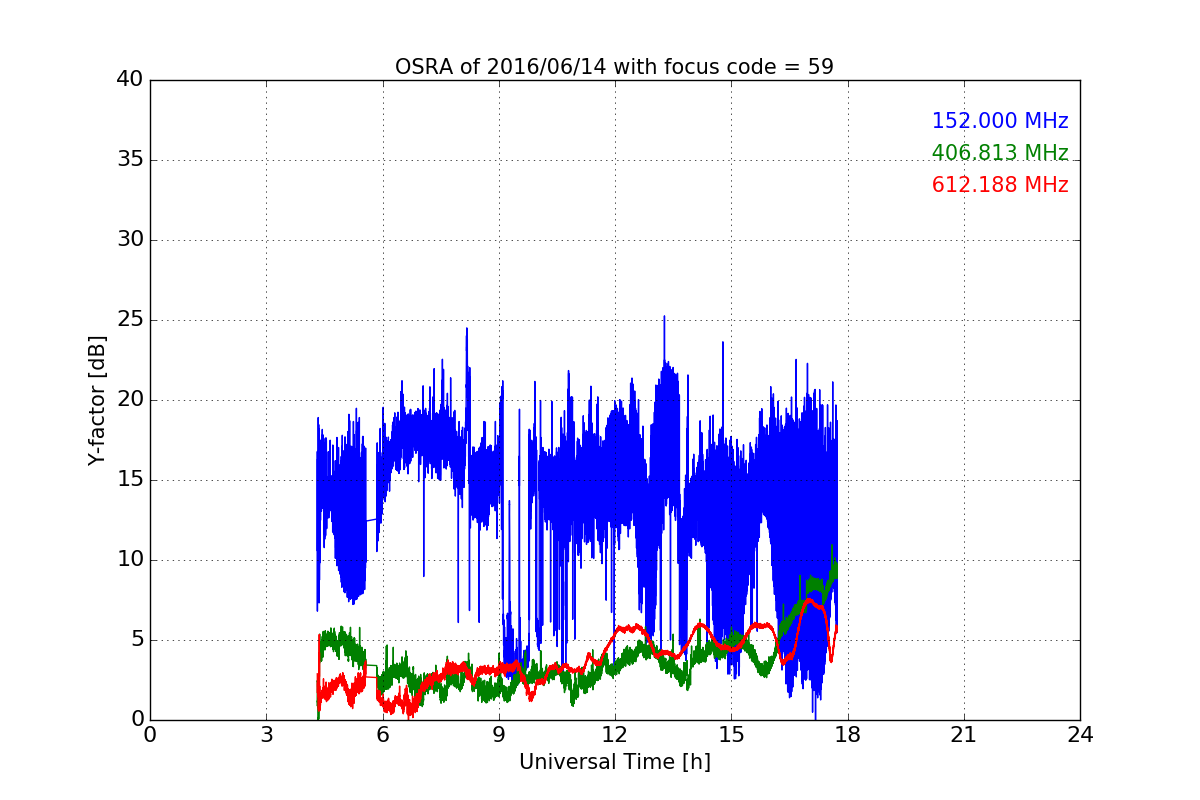Select the red 612.188 MHz legend label
The image size is (1200, 800).
(1000, 185)
